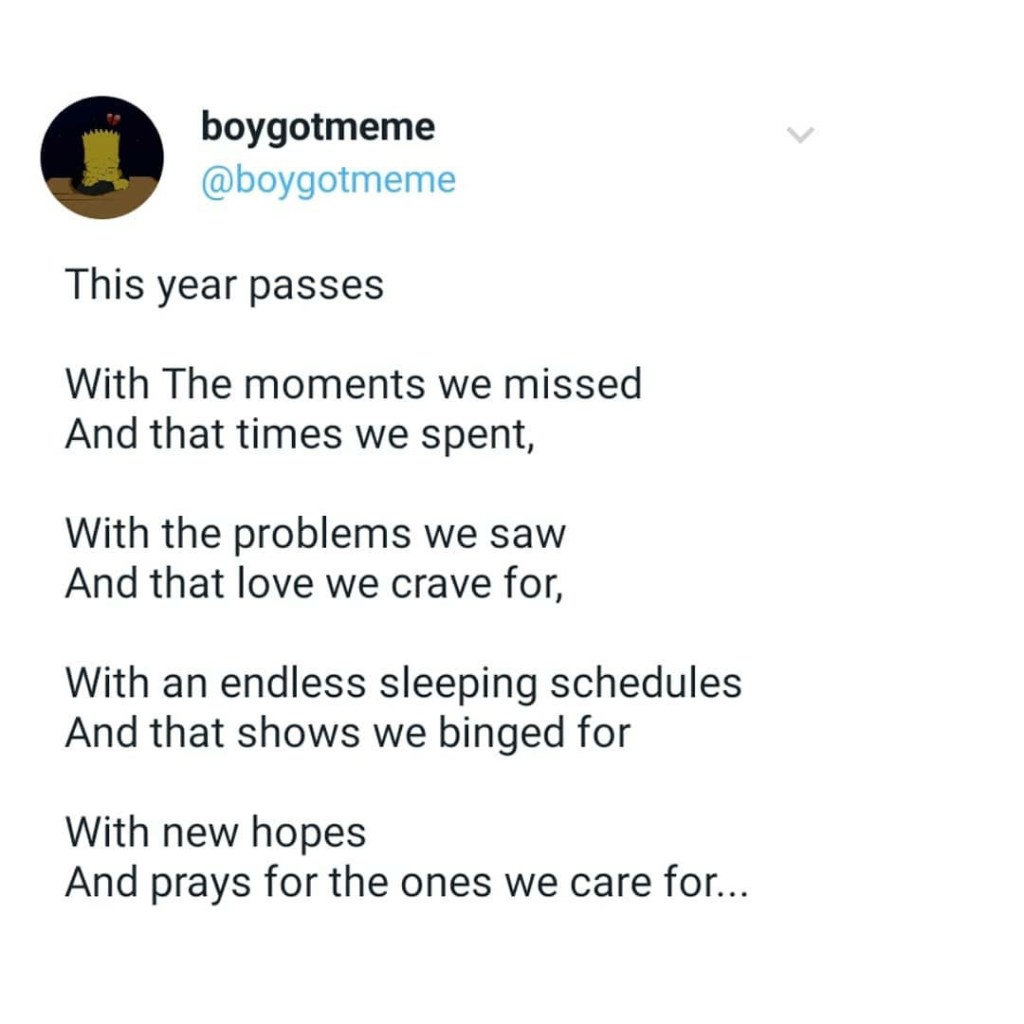
Task: Tap the line "And that shows we binged for"
Action: pyautogui.click(x=347, y=733)
